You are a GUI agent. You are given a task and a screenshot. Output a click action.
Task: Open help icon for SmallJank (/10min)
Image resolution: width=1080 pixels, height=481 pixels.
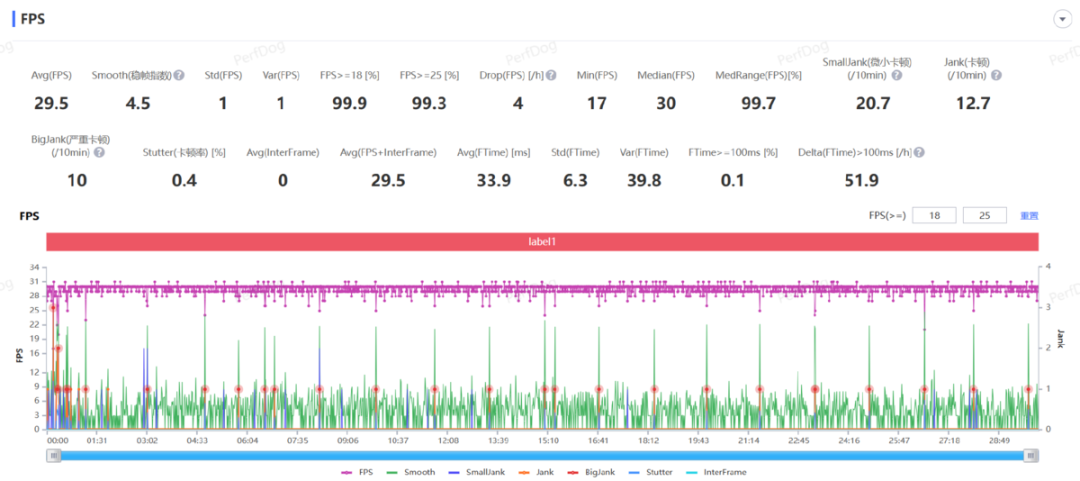(x=897, y=75)
